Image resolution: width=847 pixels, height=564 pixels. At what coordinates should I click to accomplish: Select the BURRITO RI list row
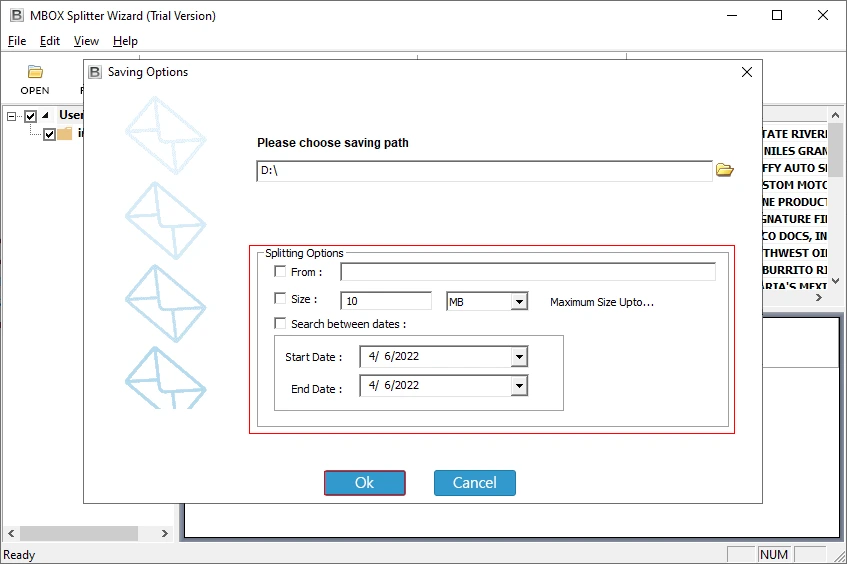[795, 270]
